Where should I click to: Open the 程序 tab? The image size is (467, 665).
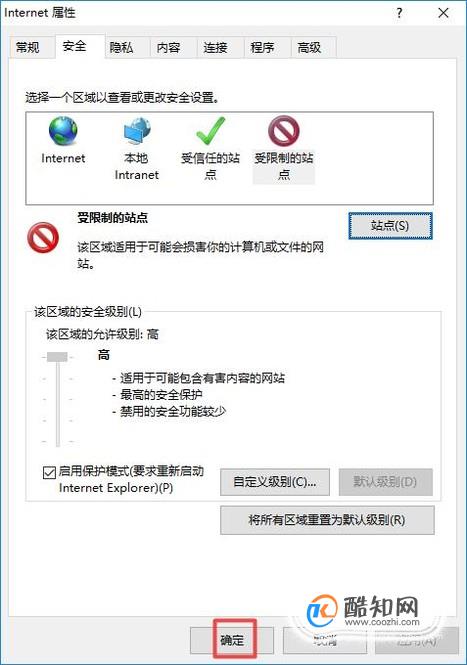tap(262, 47)
